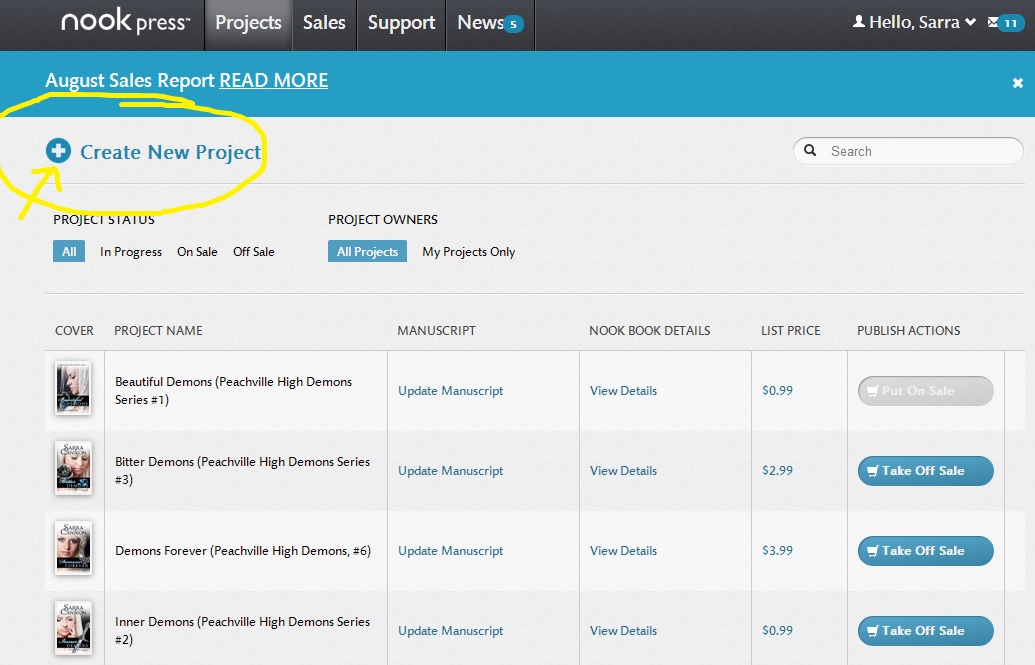This screenshot has height=665, width=1035.
Task: Click the READ MORE link
Action: 273,80
